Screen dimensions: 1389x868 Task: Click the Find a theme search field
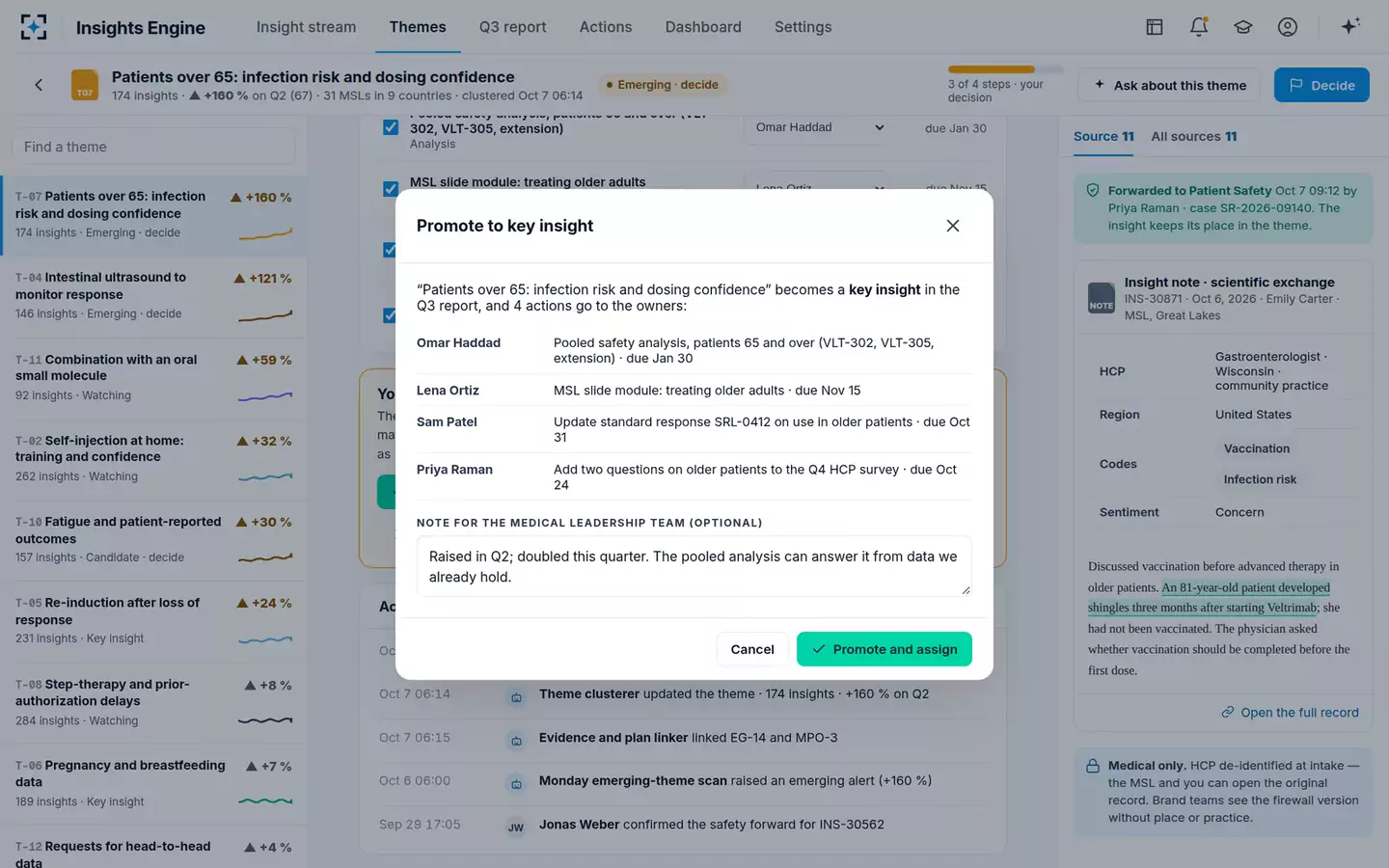click(154, 147)
